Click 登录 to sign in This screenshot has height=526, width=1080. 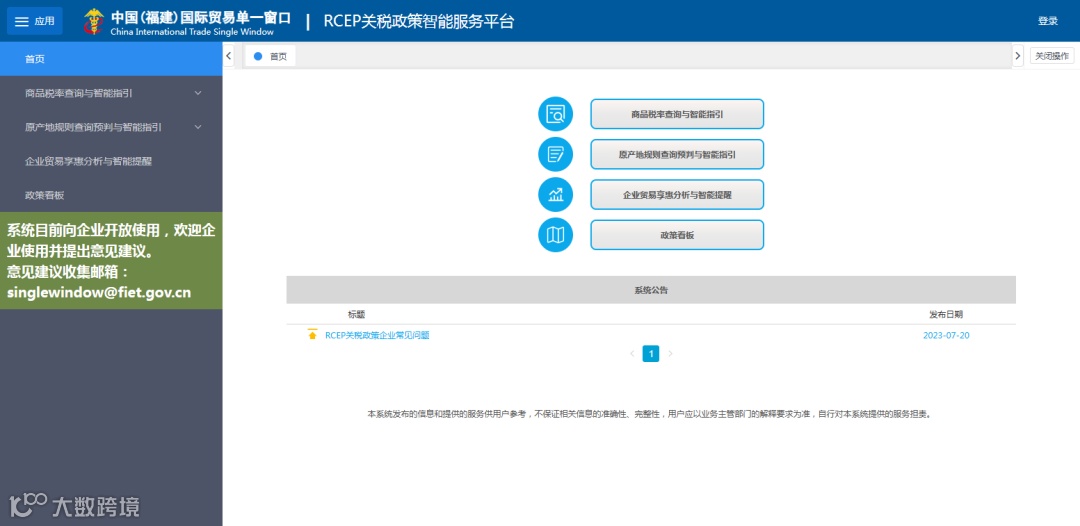[1048, 21]
